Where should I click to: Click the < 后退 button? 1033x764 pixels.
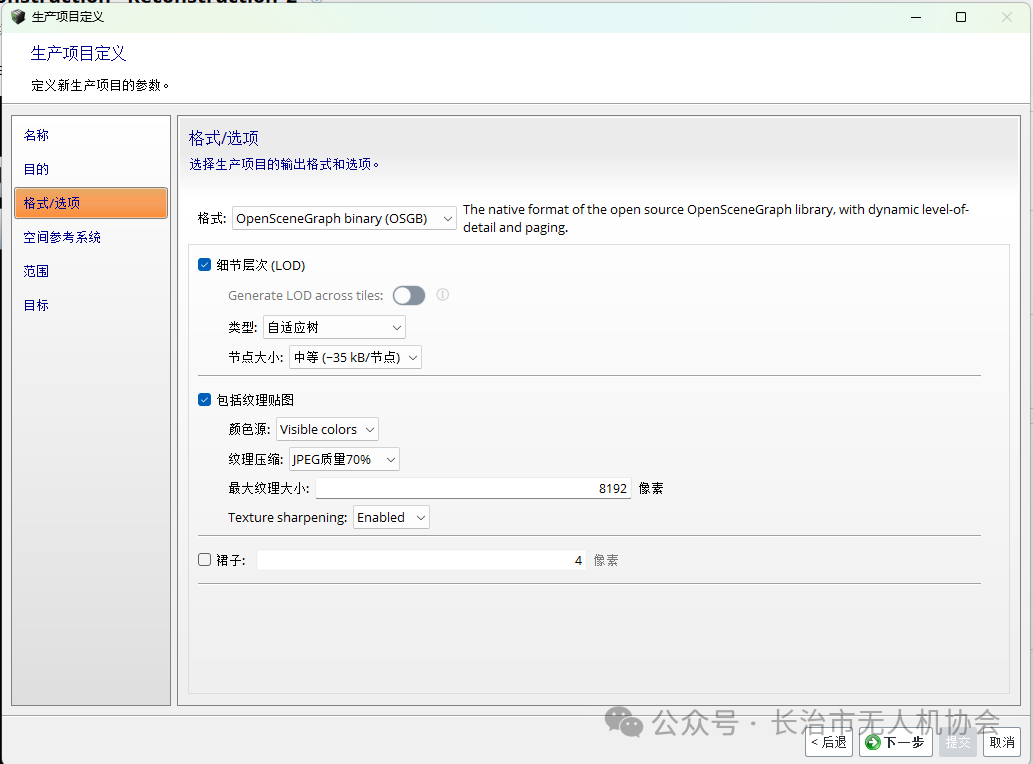(829, 742)
